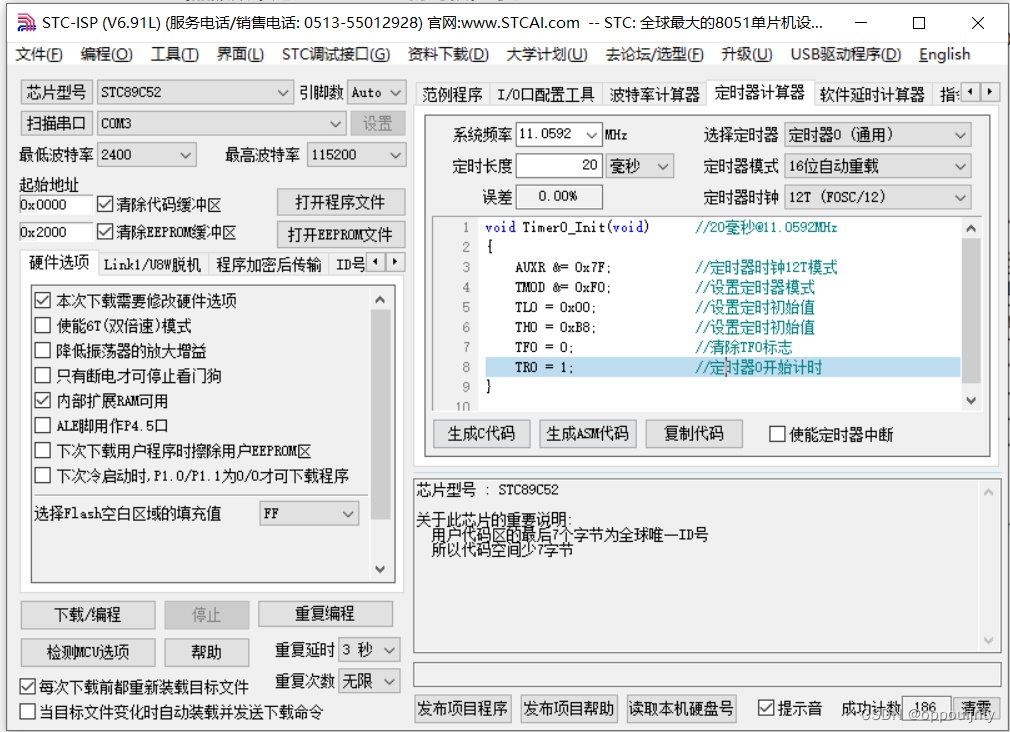The image size is (1010, 732).
Task: Click 芯片型号 button
Action: (x=57, y=92)
